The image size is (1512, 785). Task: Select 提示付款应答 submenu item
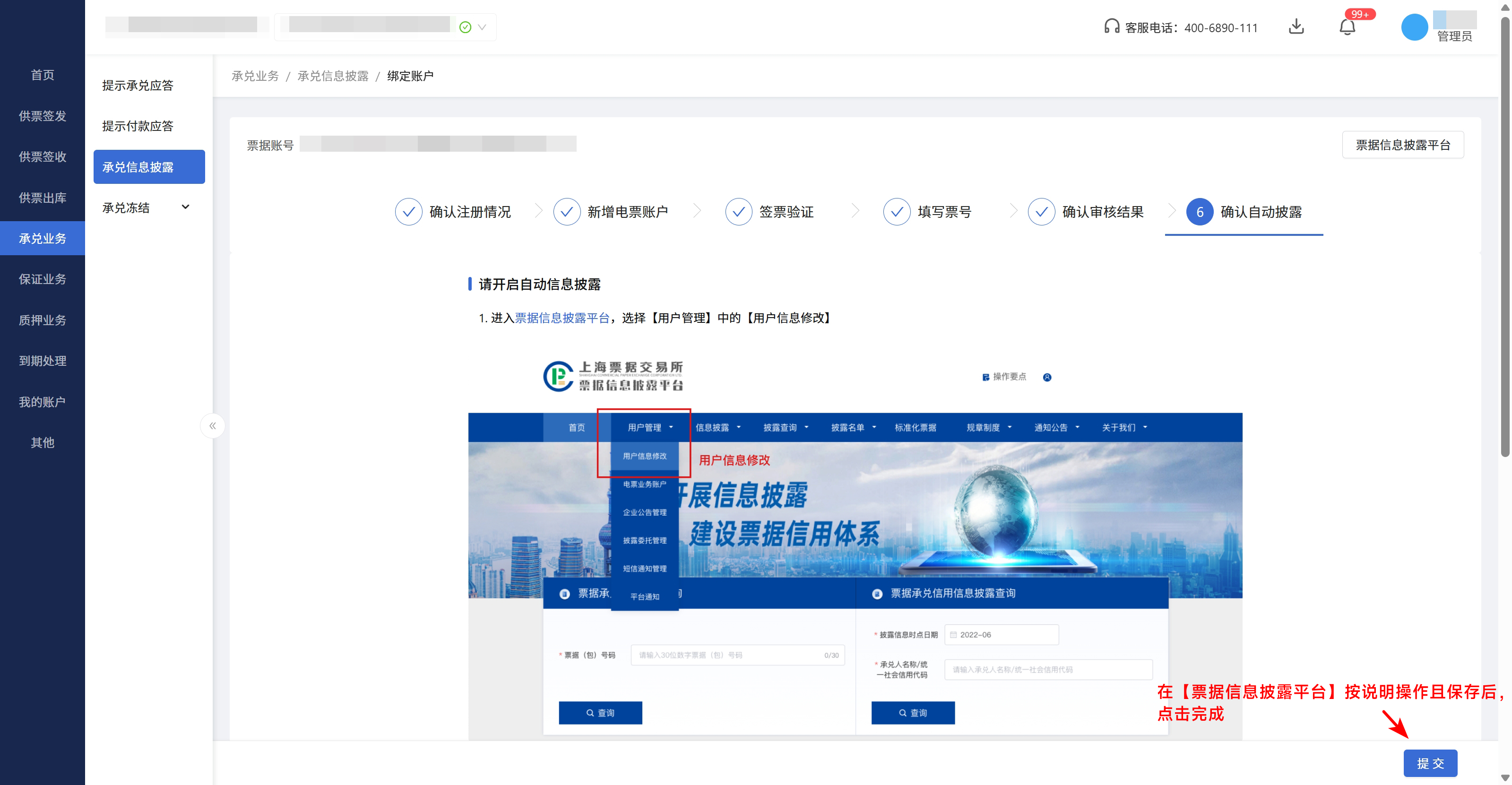point(138,126)
